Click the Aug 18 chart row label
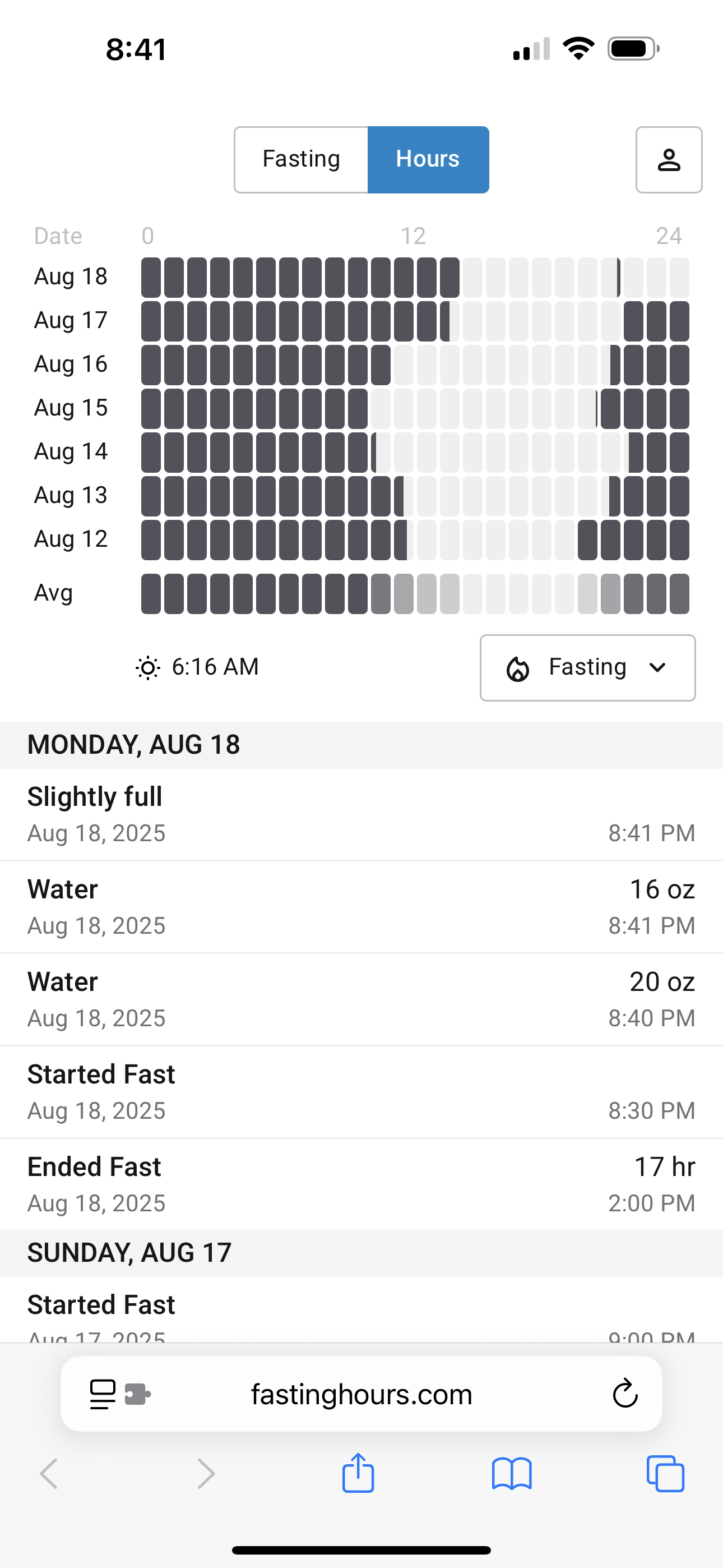The image size is (723, 1568). point(71,277)
